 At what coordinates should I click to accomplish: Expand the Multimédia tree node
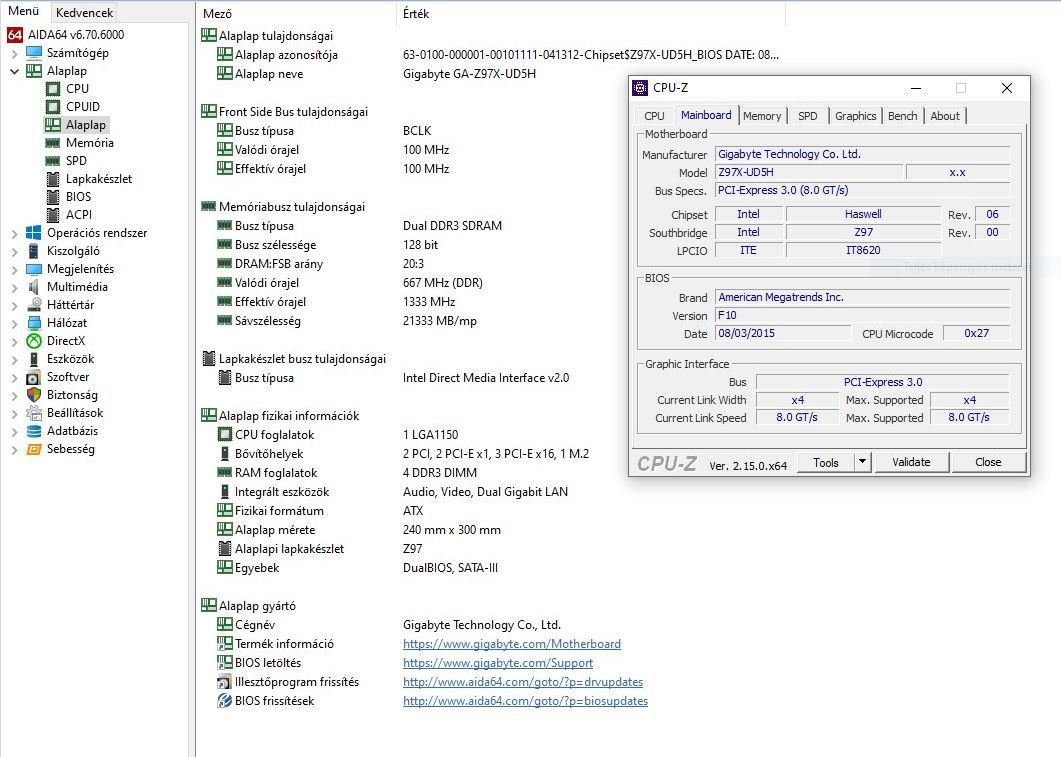pyautogui.click(x=14, y=288)
